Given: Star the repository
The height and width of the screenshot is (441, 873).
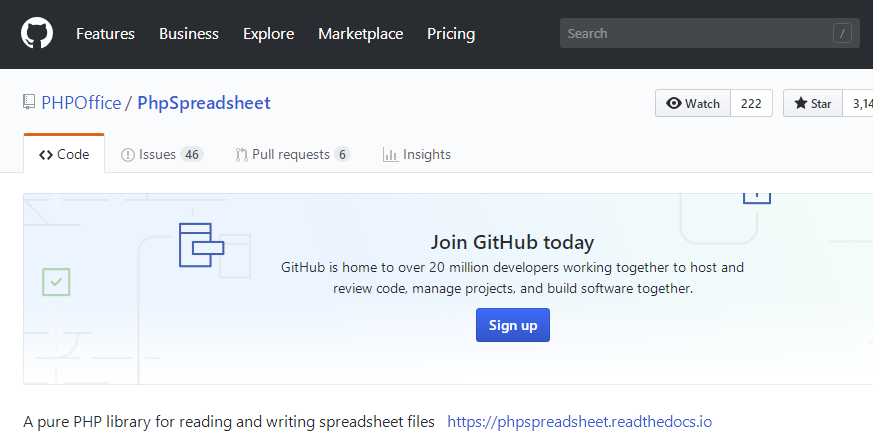Looking at the screenshot, I should (x=813, y=103).
